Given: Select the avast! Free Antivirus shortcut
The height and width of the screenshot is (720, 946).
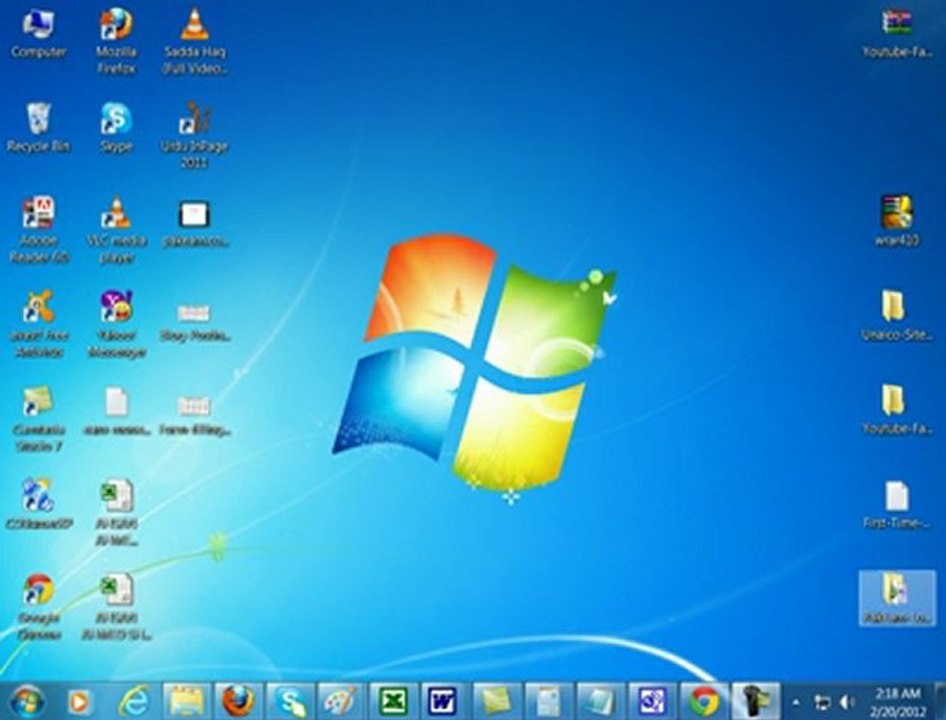Looking at the screenshot, I should coord(39,324).
